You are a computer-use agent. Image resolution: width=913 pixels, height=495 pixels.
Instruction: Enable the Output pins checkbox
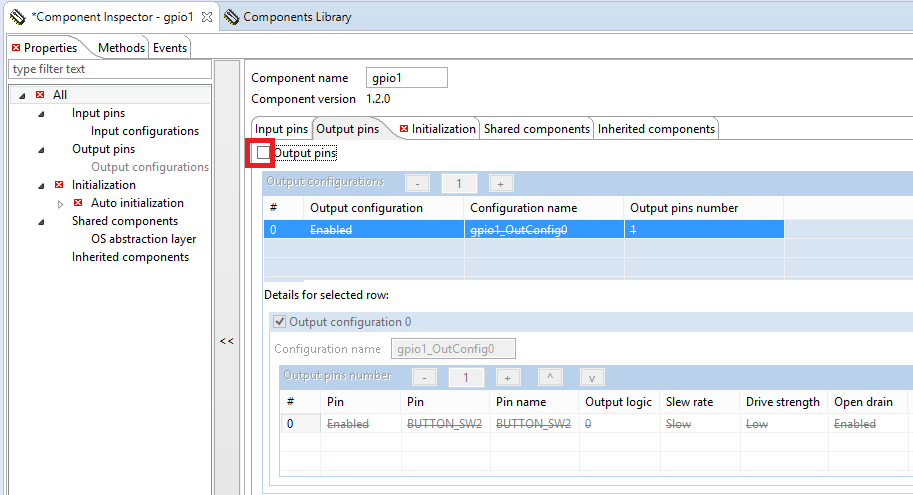[x=262, y=153]
